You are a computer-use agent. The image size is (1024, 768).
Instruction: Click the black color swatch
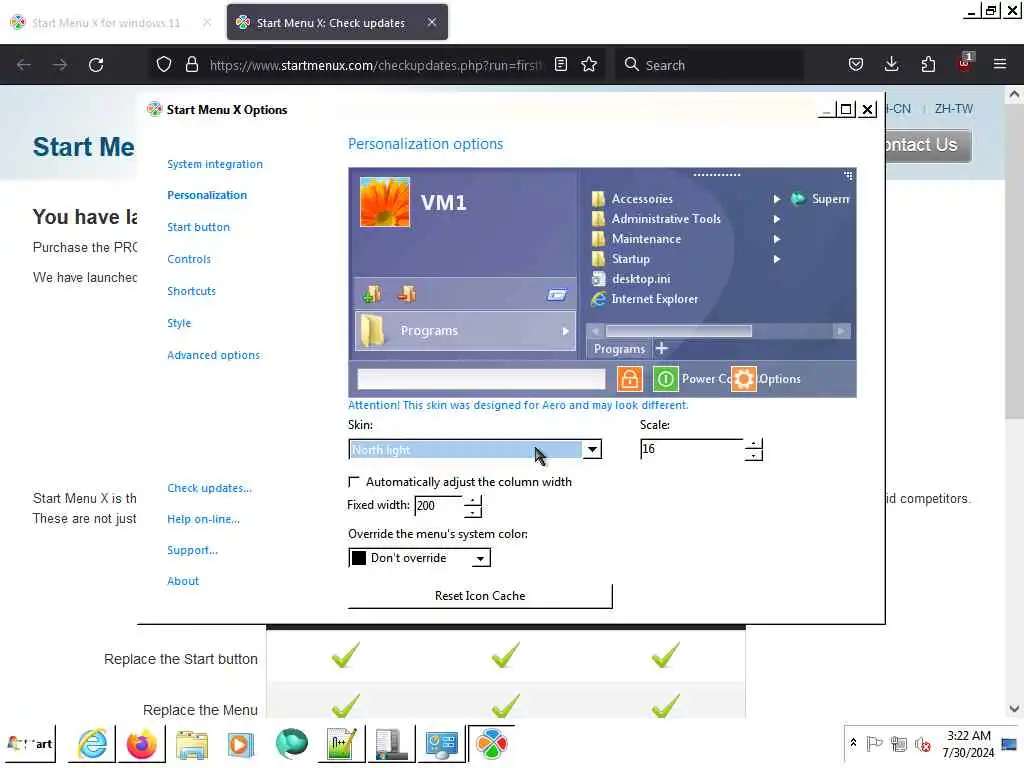pyautogui.click(x=359, y=558)
